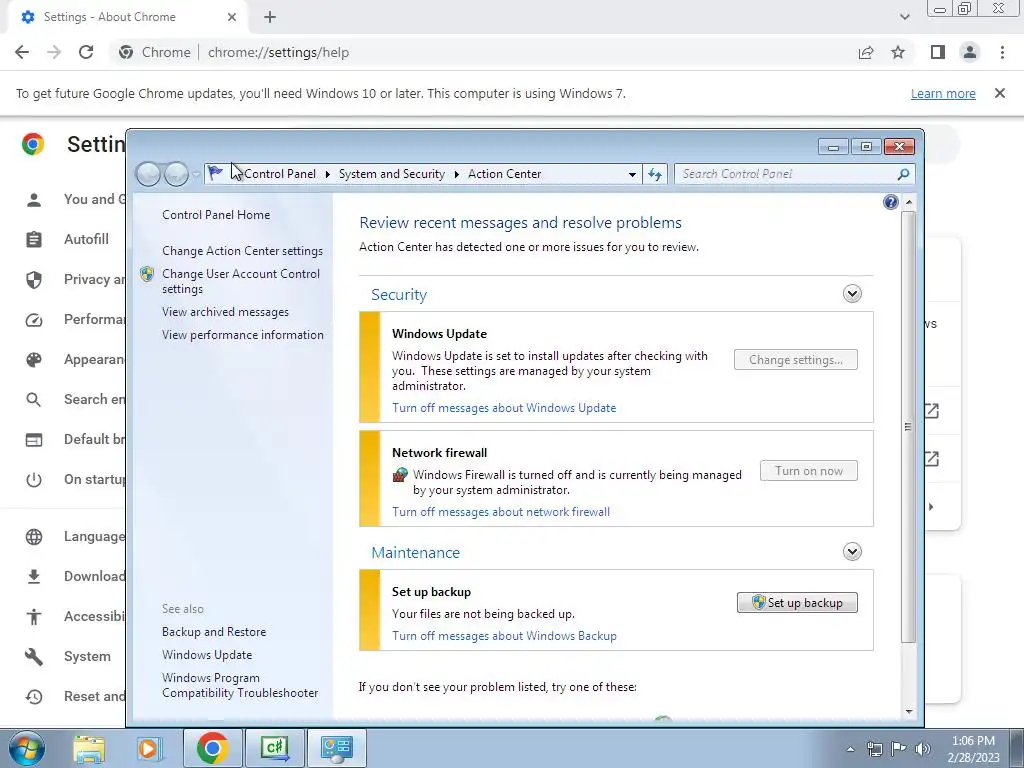Open Chrome tab search chevron

[x=904, y=17]
